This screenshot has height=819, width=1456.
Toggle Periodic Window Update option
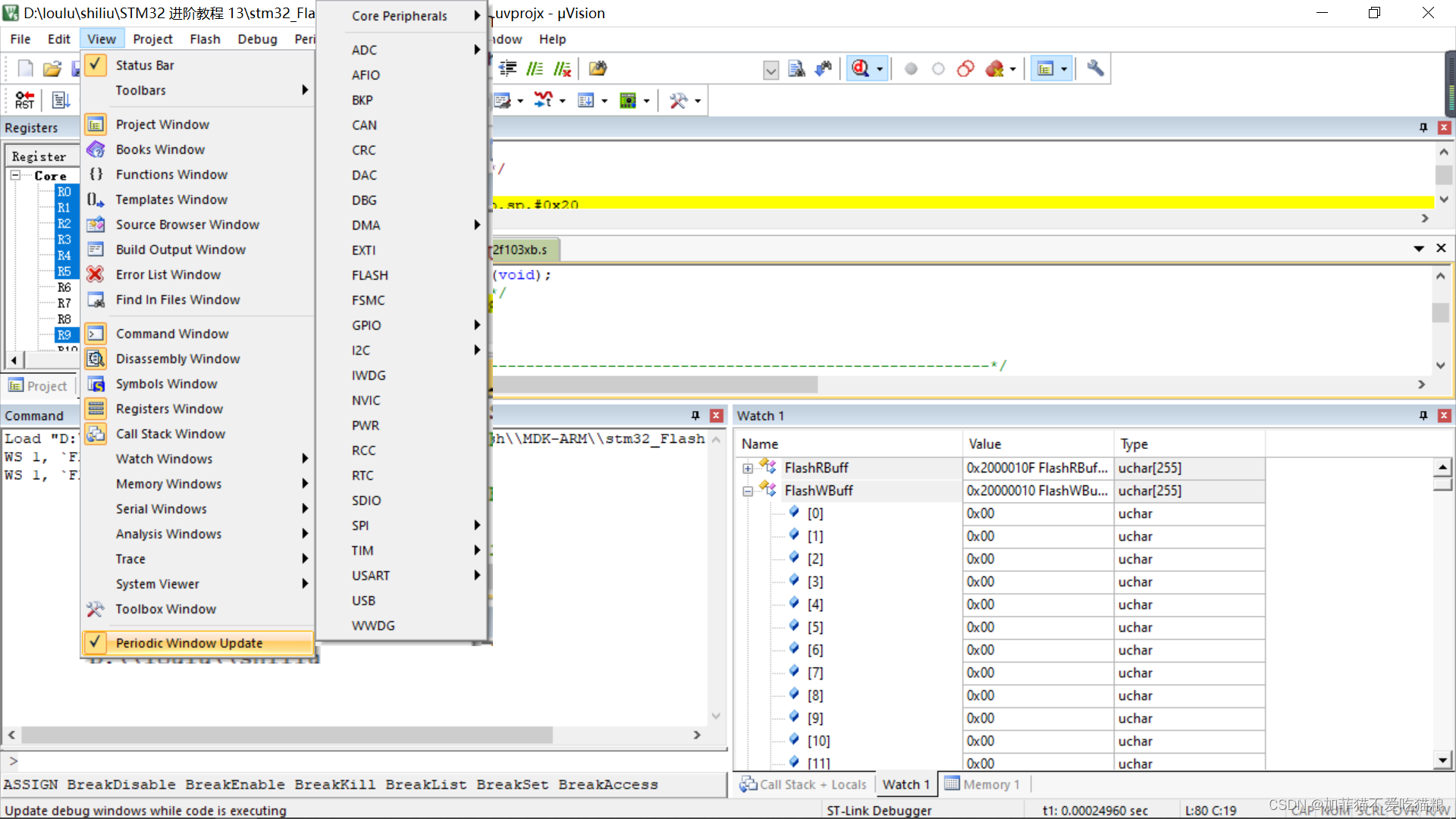pos(197,643)
